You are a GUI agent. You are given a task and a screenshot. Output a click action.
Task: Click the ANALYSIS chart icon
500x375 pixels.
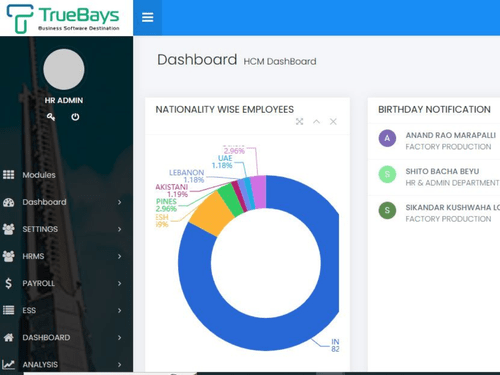click(8, 364)
